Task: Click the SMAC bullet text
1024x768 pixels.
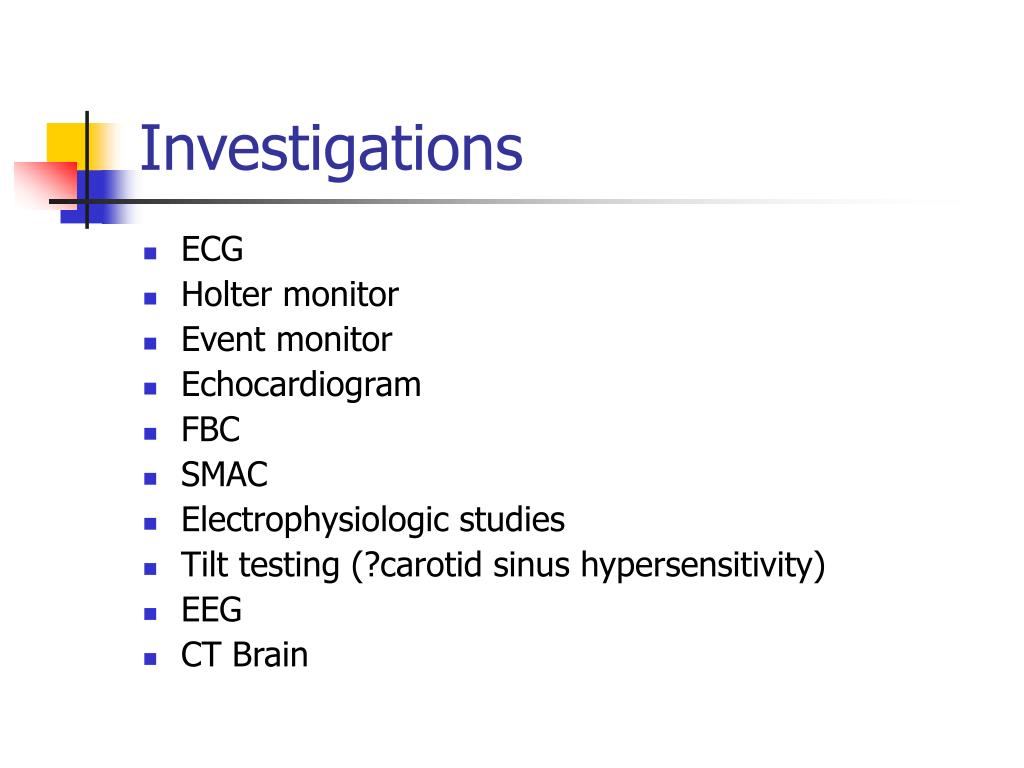Action: pyautogui.click(x=224, y=475)
